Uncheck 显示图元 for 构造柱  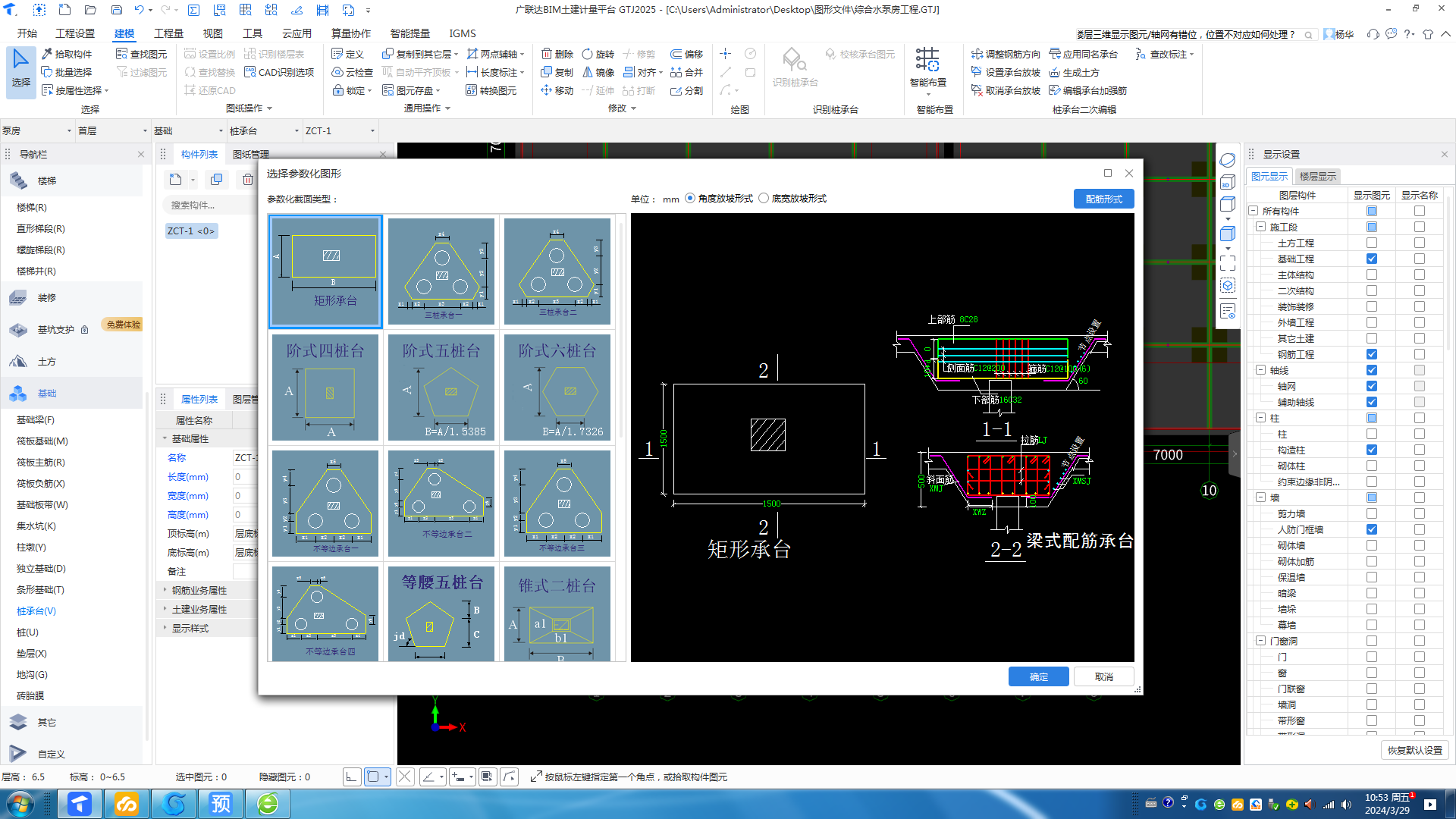pyautogui.click(x=1372, y=450)
